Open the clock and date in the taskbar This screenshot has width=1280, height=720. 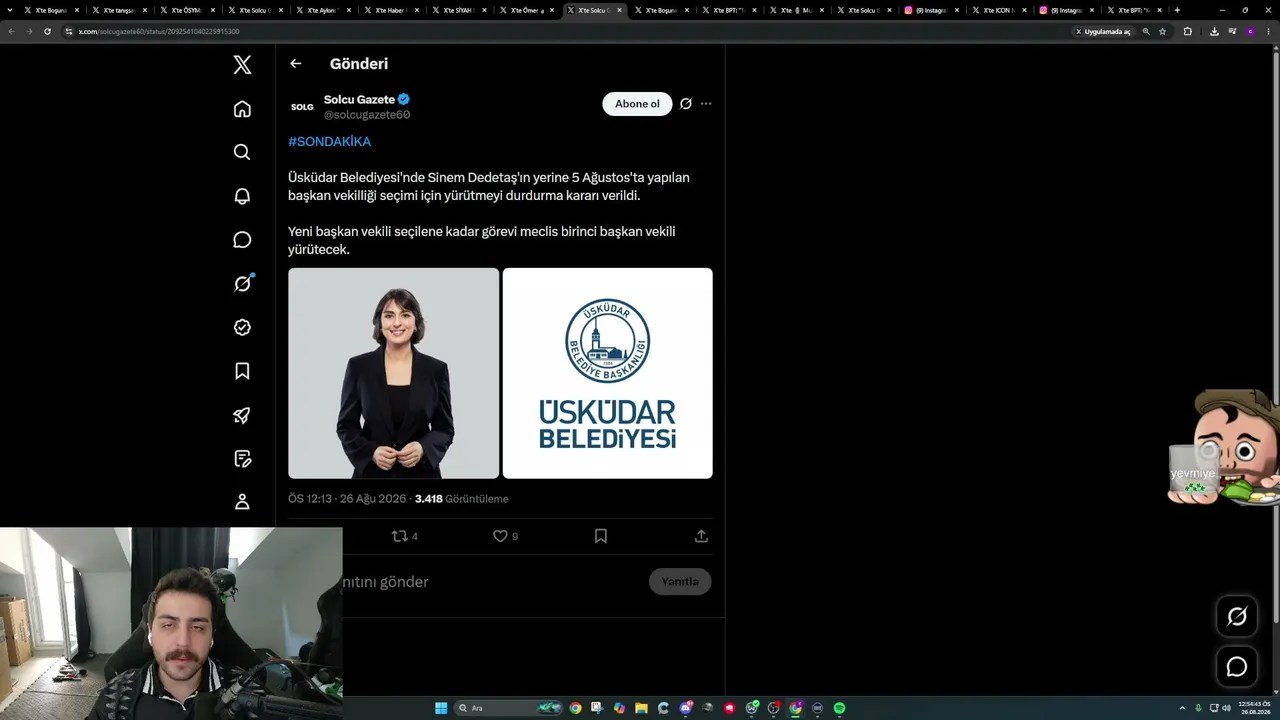[x=1254, y=708]
